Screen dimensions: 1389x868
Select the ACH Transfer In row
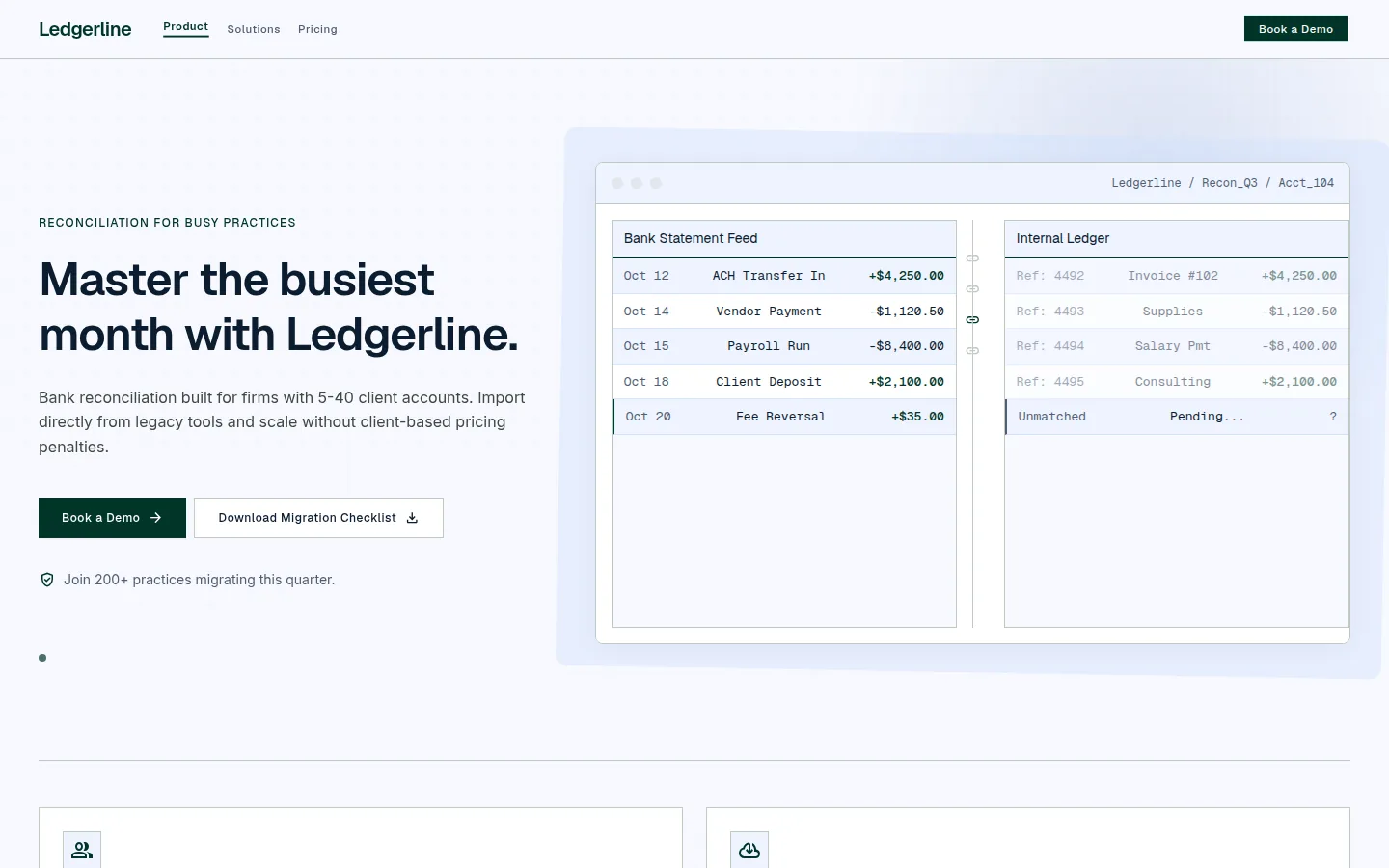coord(784,276)
